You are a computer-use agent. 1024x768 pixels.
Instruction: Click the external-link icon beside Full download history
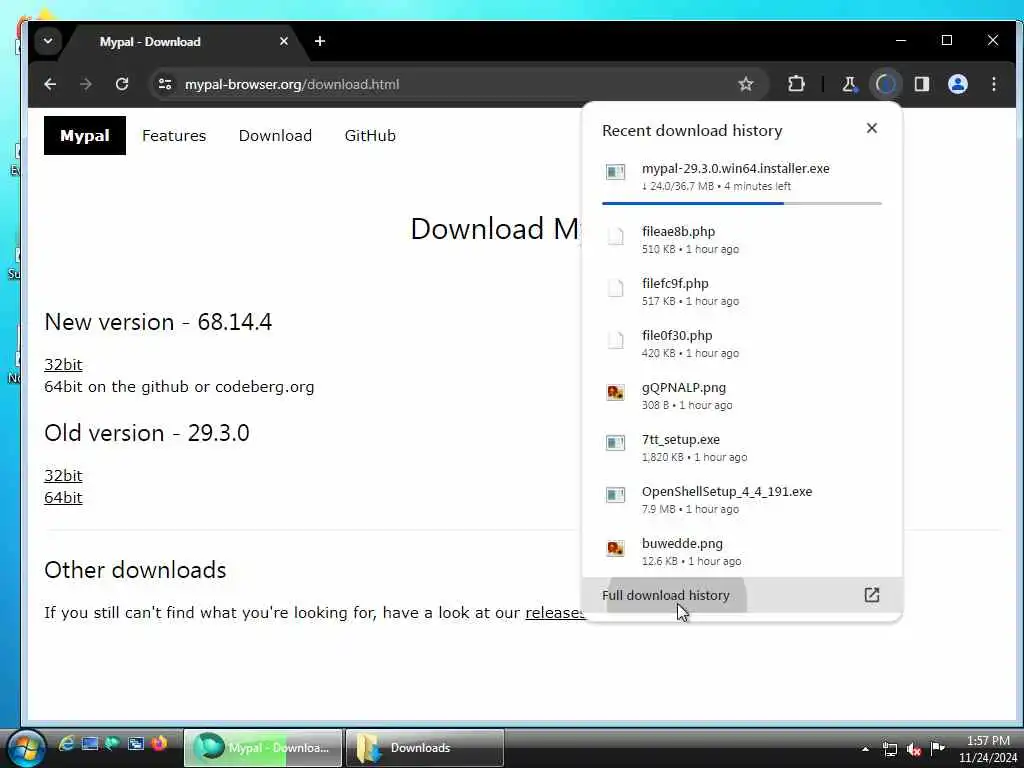(872, 595)
